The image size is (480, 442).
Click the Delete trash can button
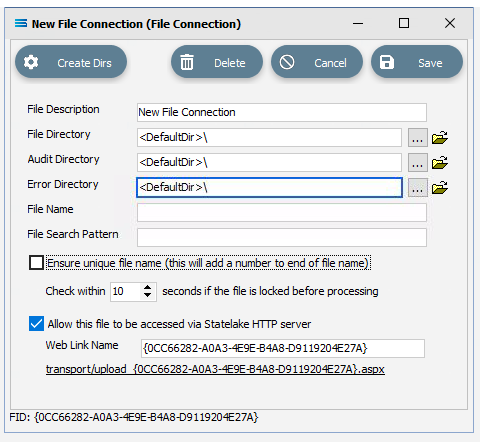217,62
